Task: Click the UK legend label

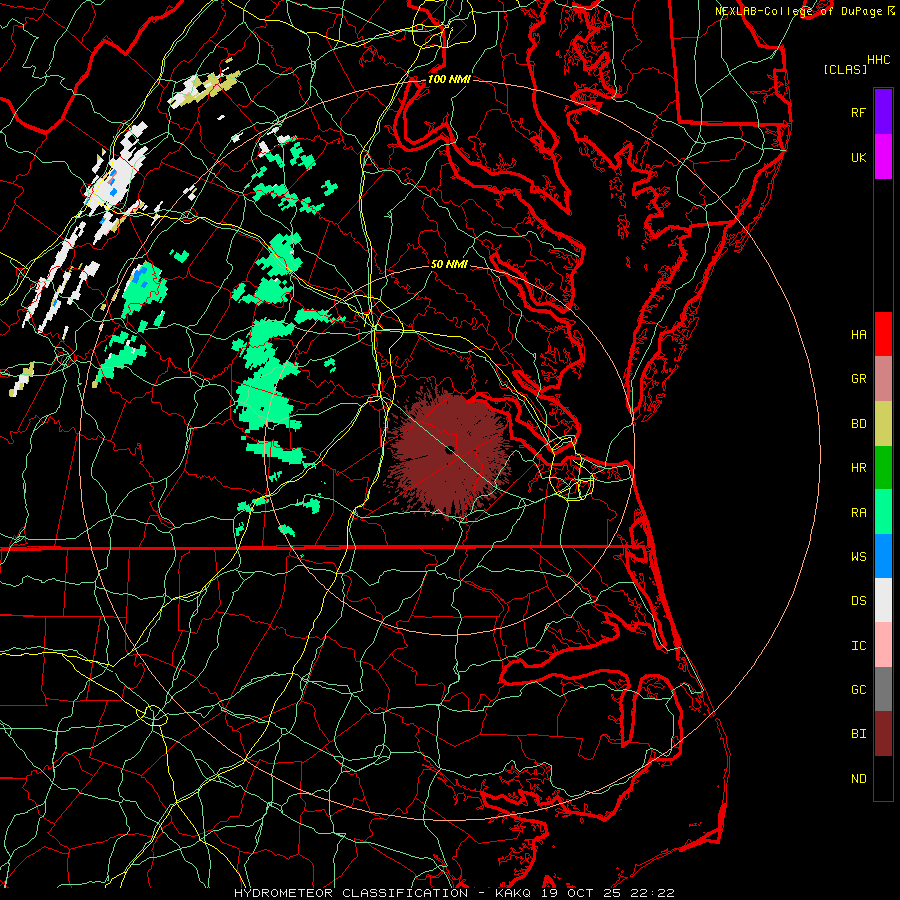Action: (x=858, y=157)
